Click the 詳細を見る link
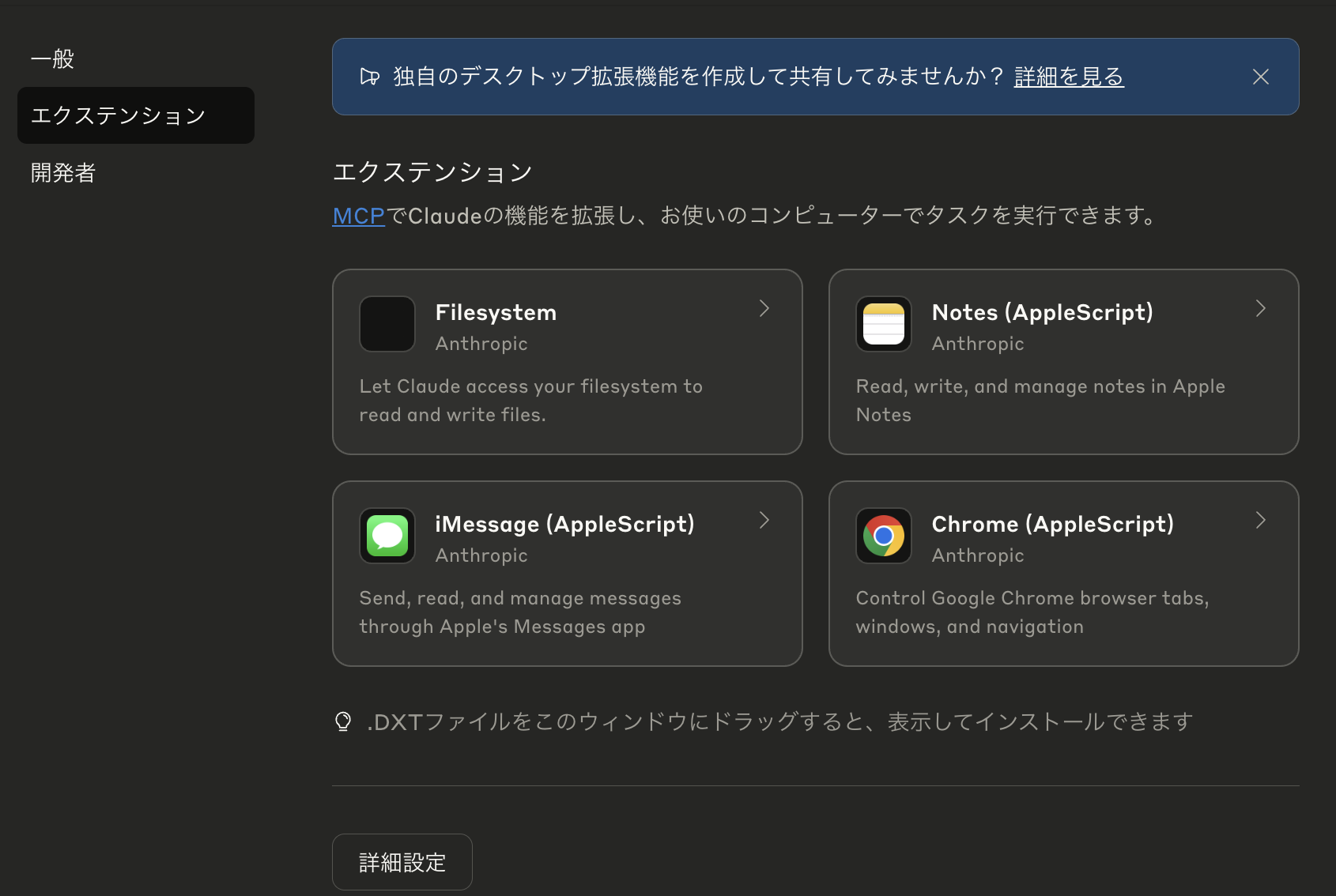 pyautogui.click(x=1068, y=77)
